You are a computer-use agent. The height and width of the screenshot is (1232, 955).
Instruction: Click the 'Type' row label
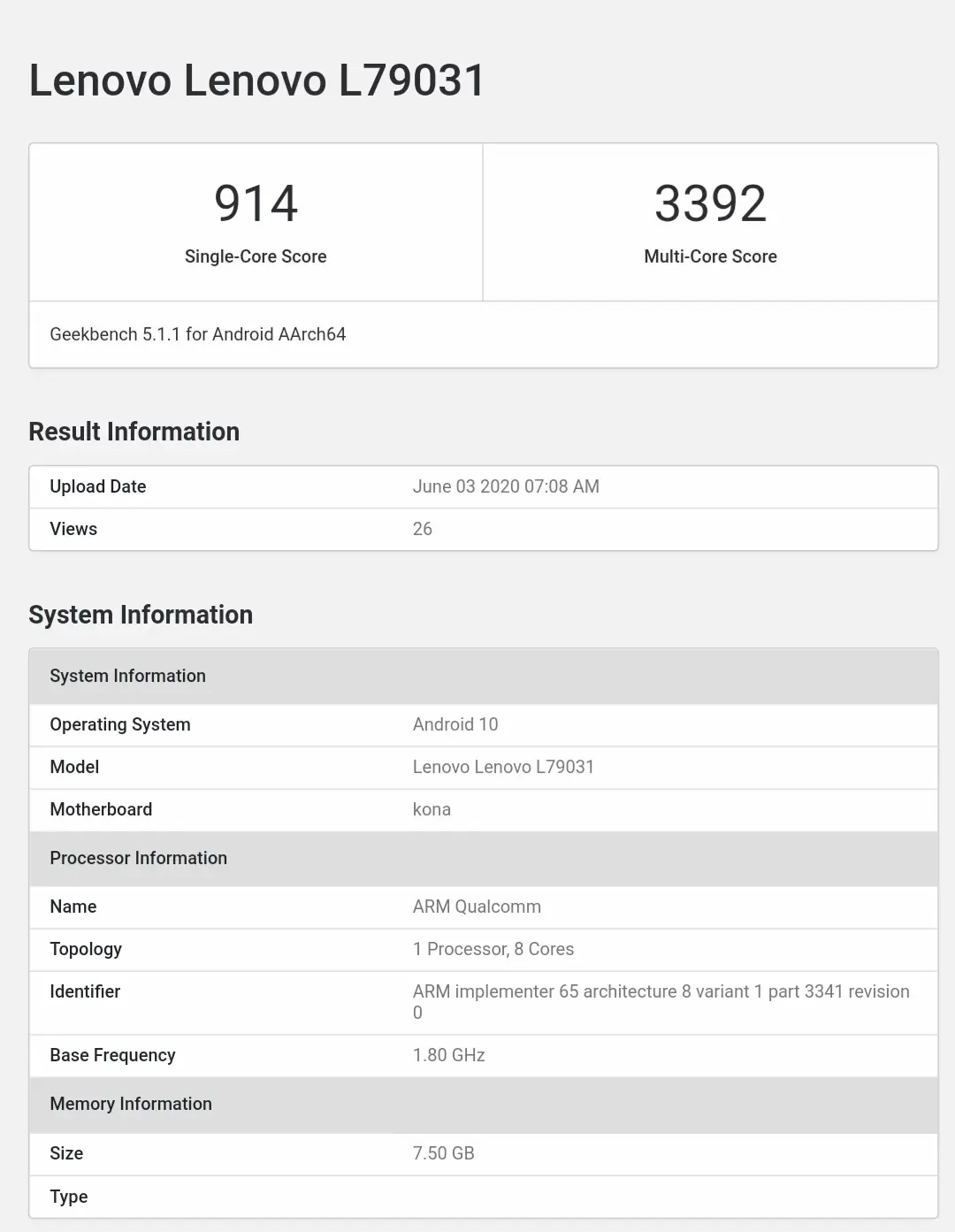pos(69,1197)
